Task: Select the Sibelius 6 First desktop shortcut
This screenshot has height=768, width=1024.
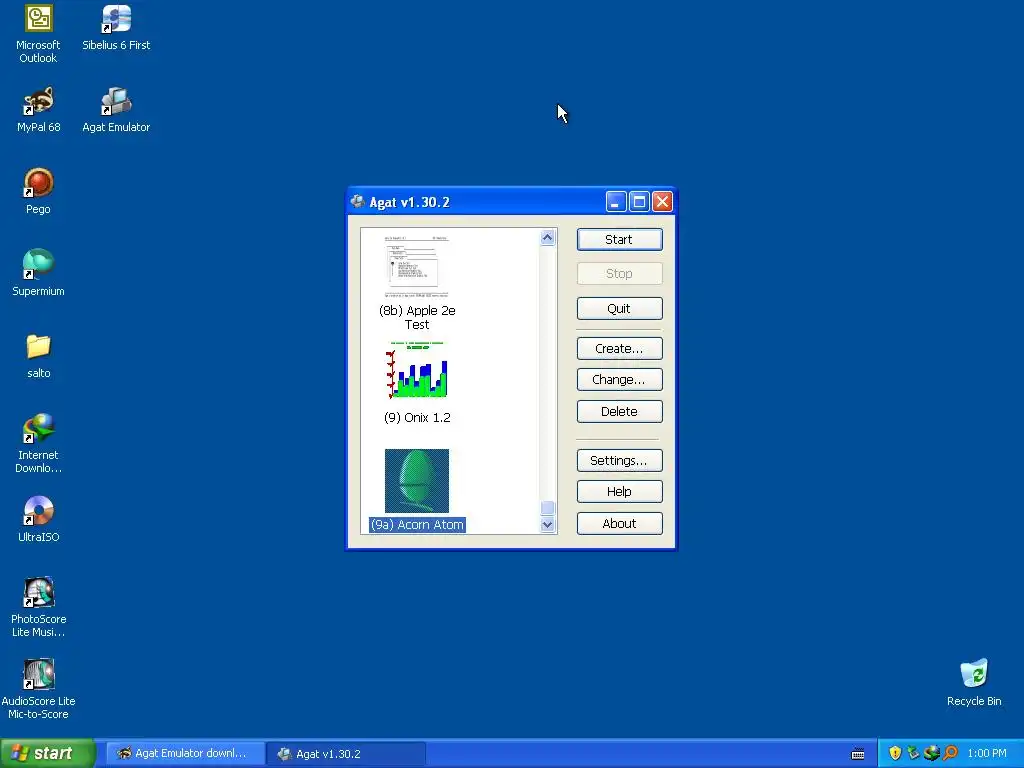Action: pos(116,27)
